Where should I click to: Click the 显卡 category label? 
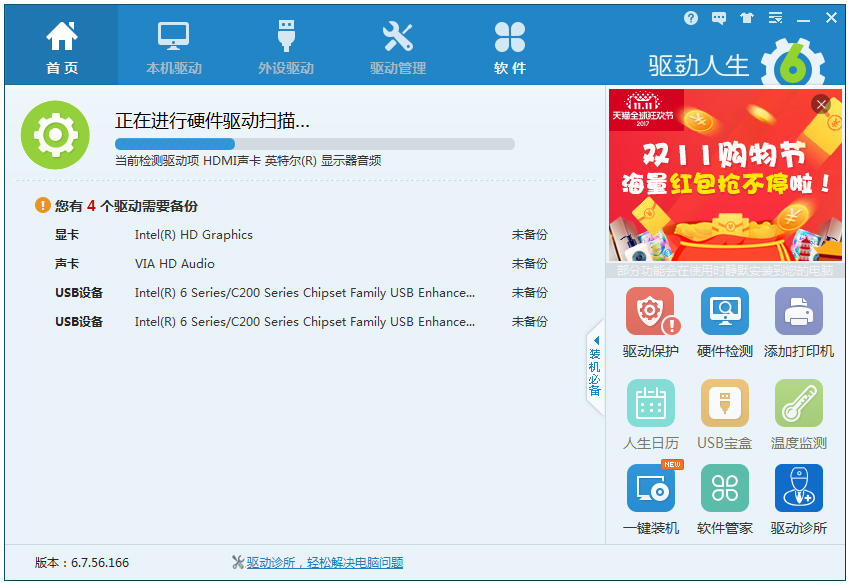(67, 235)
